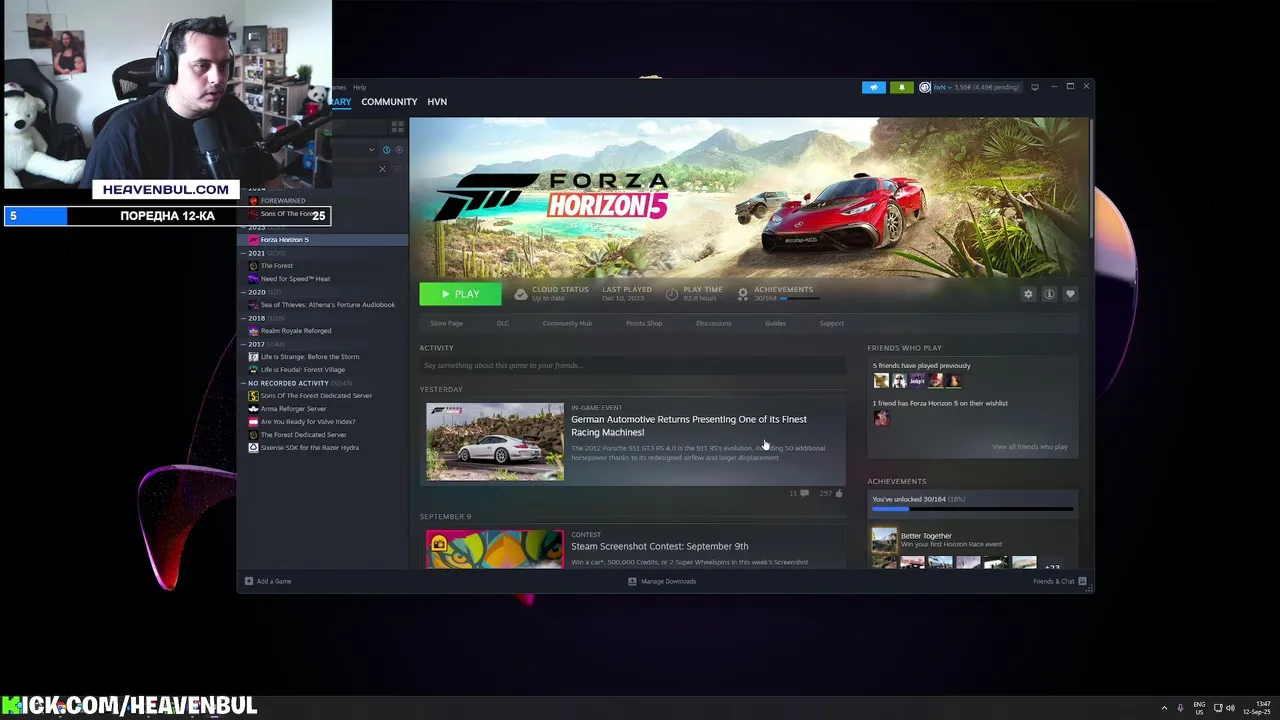Open HvN account avatar
Image resolution: width=1280 pixels, height=720 pixels.
coord(925,87)
